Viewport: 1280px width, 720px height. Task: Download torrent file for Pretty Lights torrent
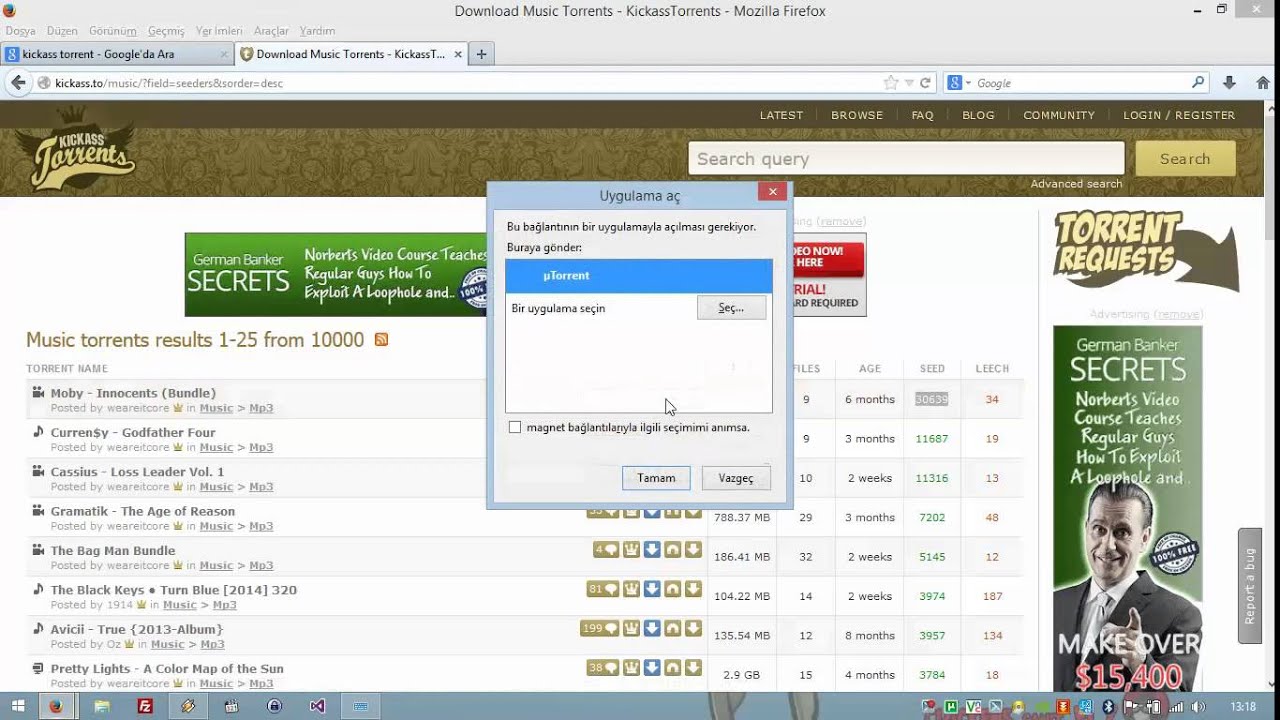693,667
